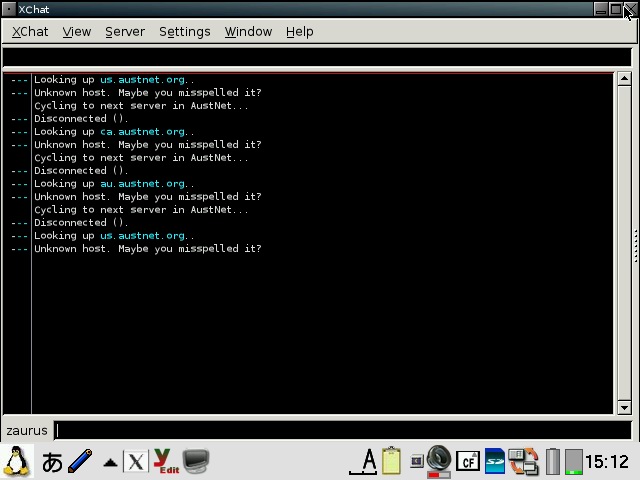The image size is (640, 480).
Task: Check the battery status icon
Action: tap(552, 461)
